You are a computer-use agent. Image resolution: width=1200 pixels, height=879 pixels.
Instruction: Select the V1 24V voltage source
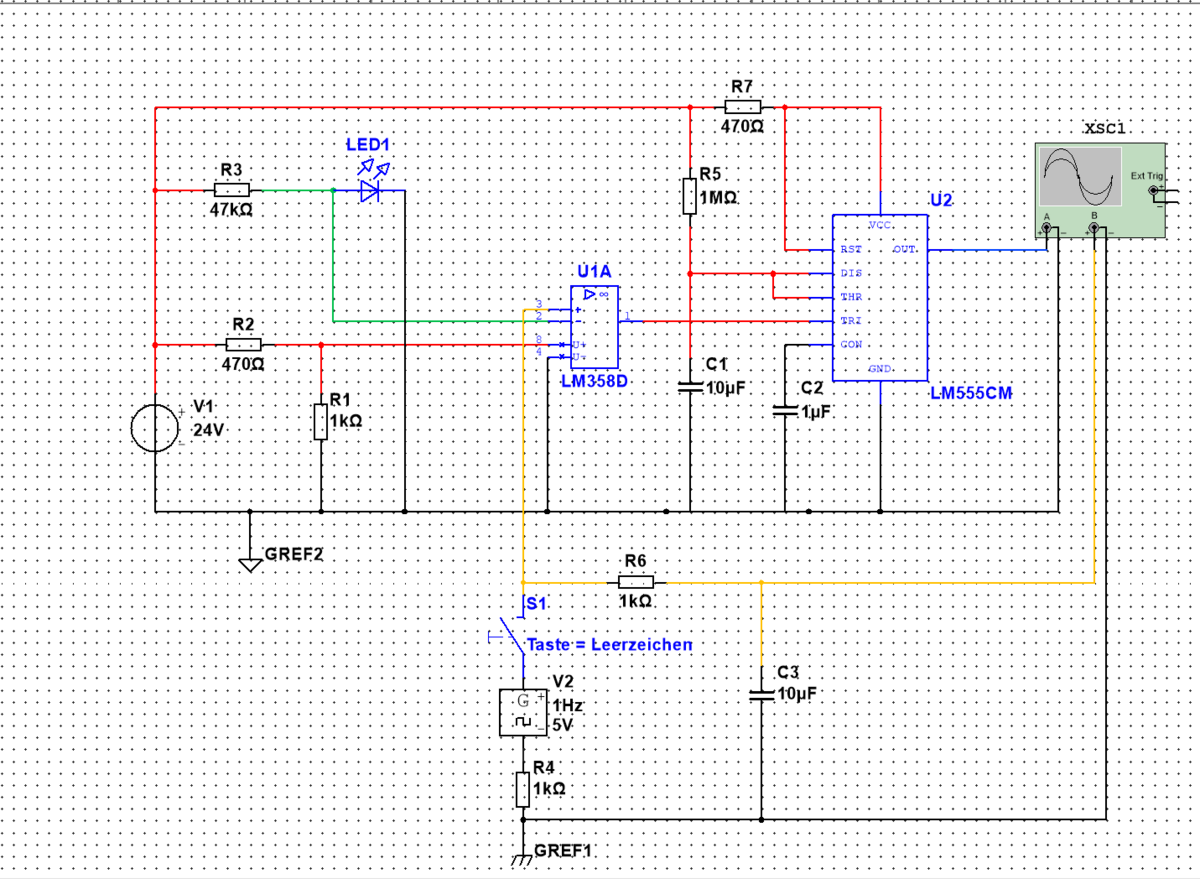coord(156,429)
